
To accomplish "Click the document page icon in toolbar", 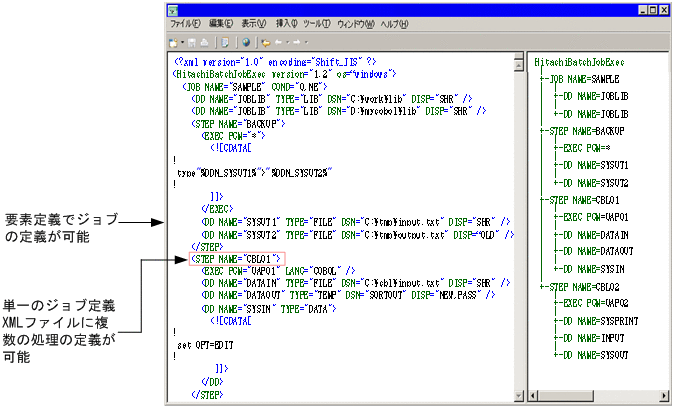I will (x=226, y=42).
